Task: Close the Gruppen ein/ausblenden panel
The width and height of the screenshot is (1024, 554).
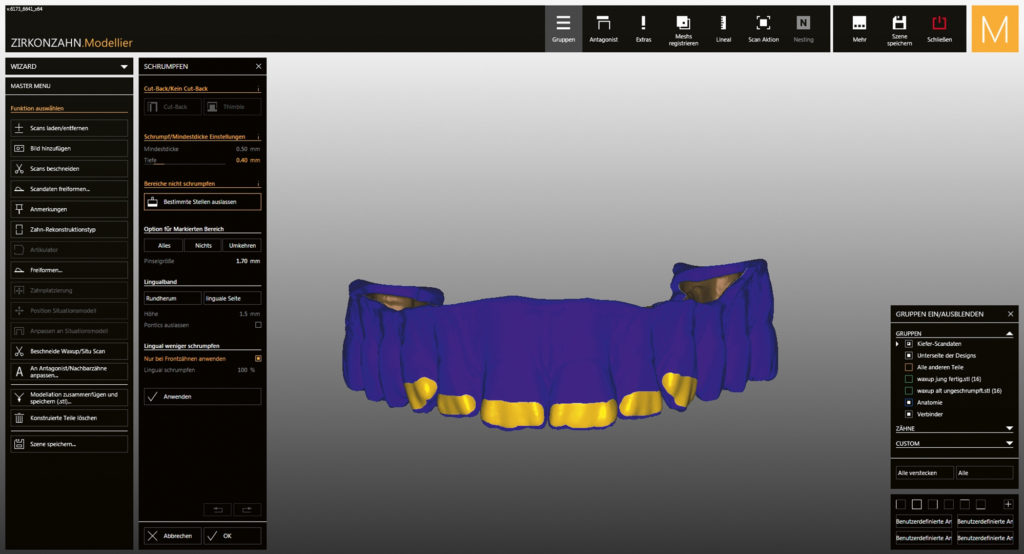Action: [x=1010, y=314]
